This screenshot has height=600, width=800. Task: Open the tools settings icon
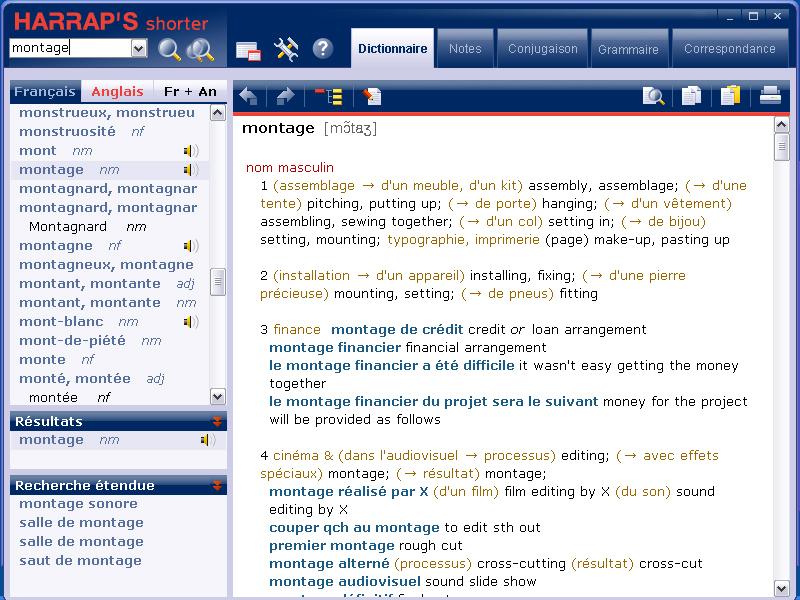(286, 49)
